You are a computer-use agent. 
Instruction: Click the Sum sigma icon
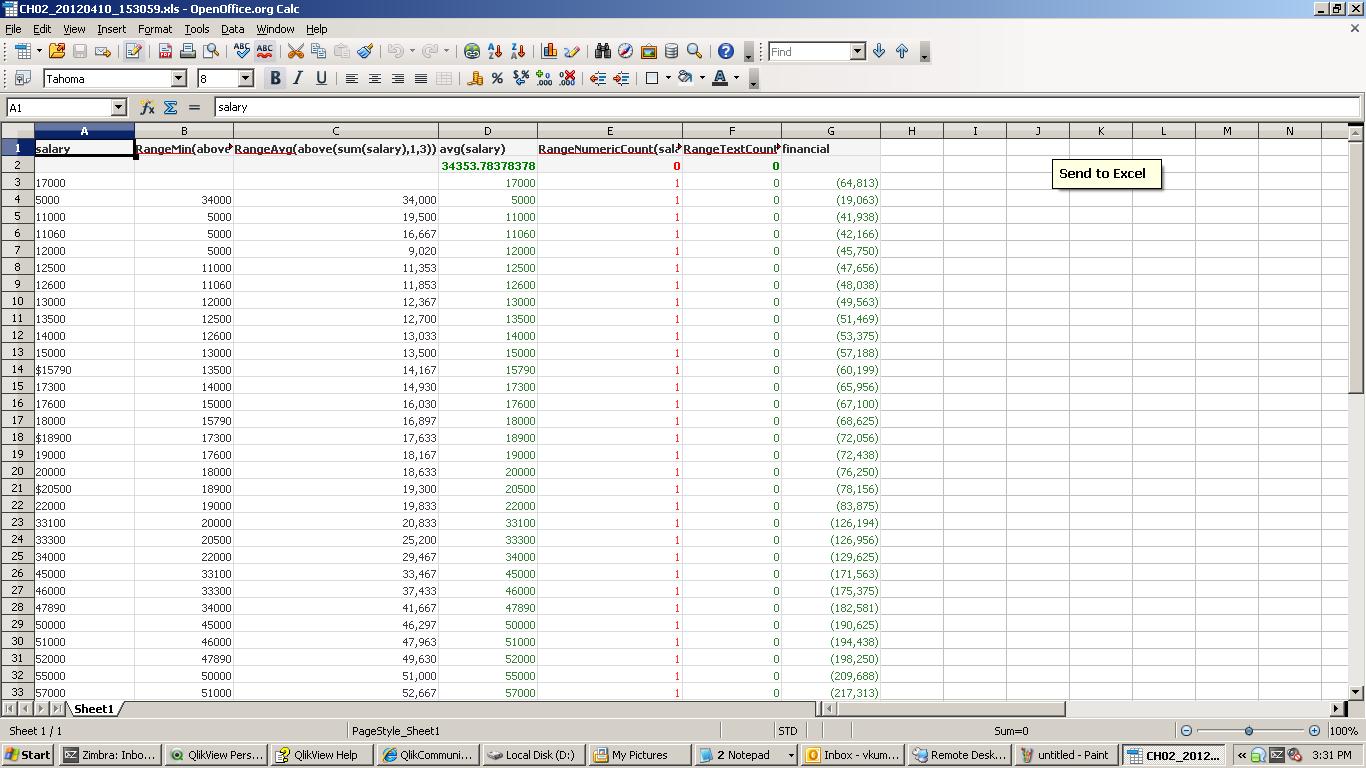coord(170,107)
